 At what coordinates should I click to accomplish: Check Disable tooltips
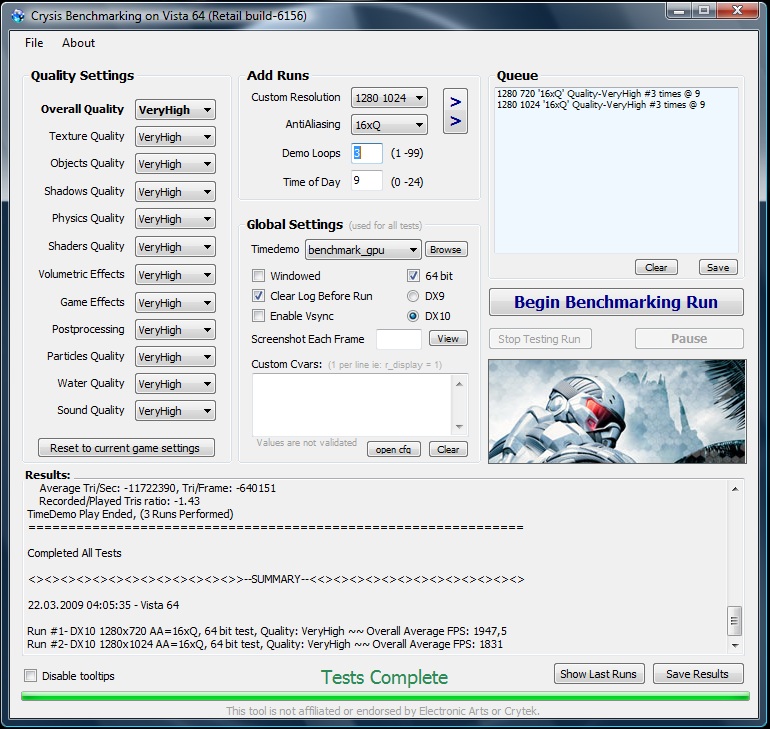(30, 676)
